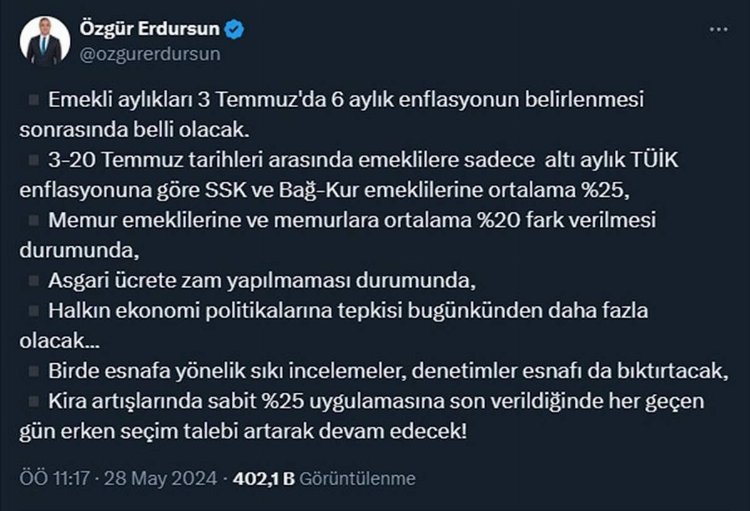750x511 pixels.
Task: Click the square bullet before 'Emekli aylıkları'
Action: pyautogui.click(x=34, y=100)
